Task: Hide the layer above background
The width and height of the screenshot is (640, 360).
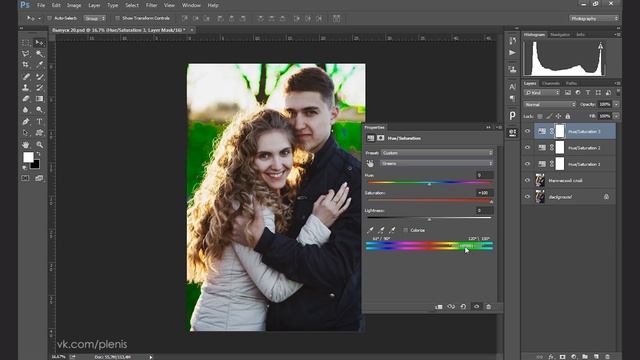Action: click(527, 180)
